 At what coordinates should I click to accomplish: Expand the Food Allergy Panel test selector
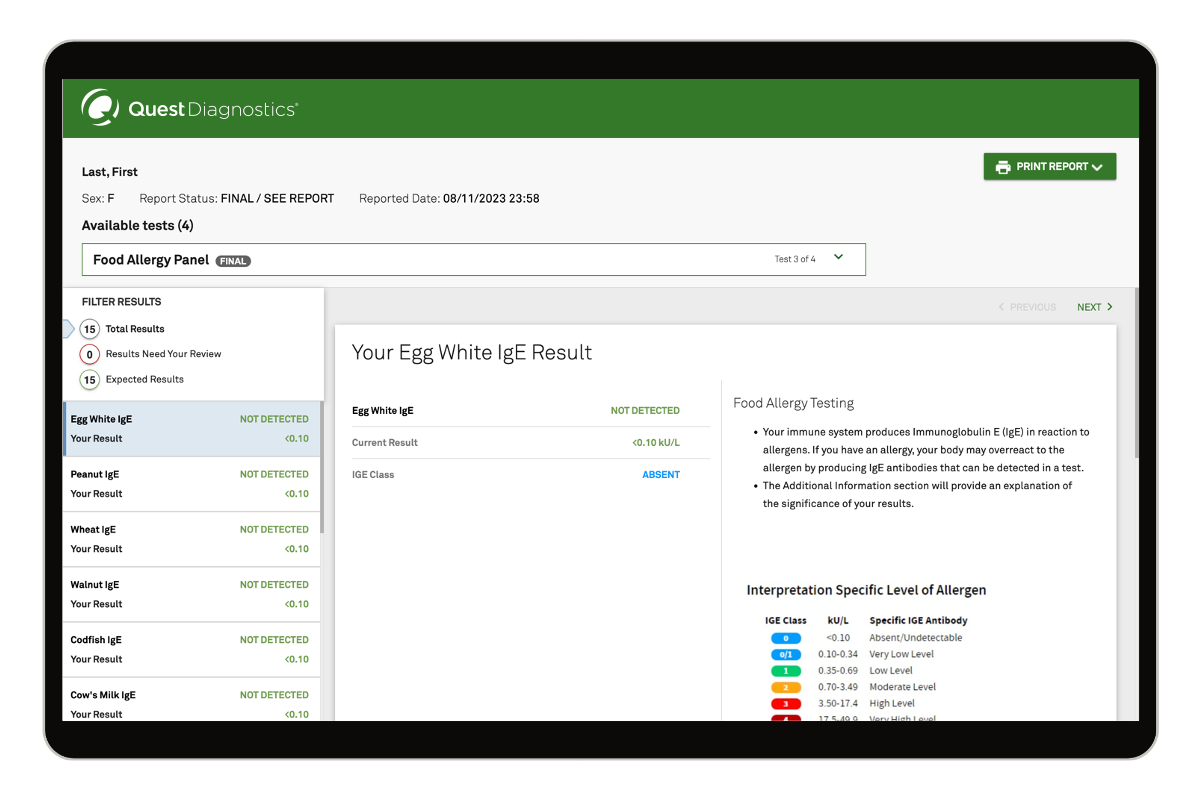point(473,260)
